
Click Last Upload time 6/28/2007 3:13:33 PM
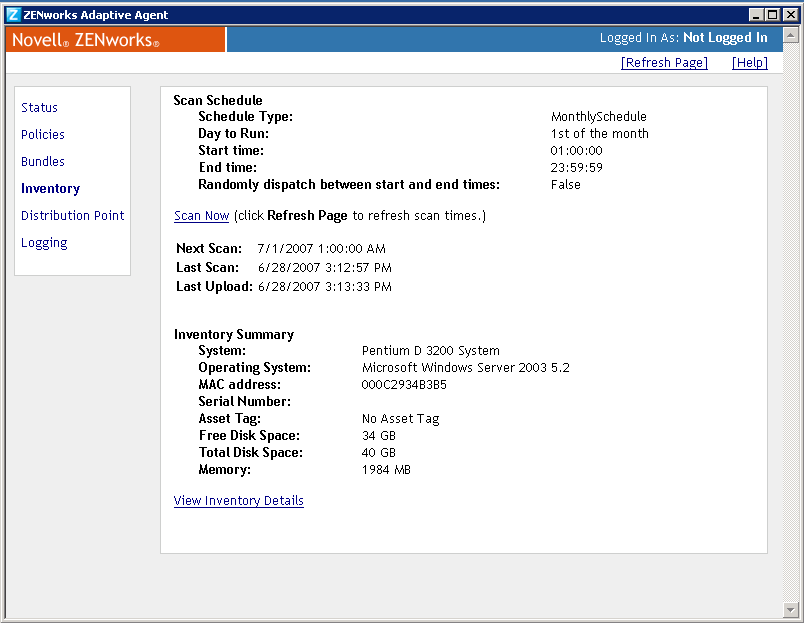coord(325,287)
